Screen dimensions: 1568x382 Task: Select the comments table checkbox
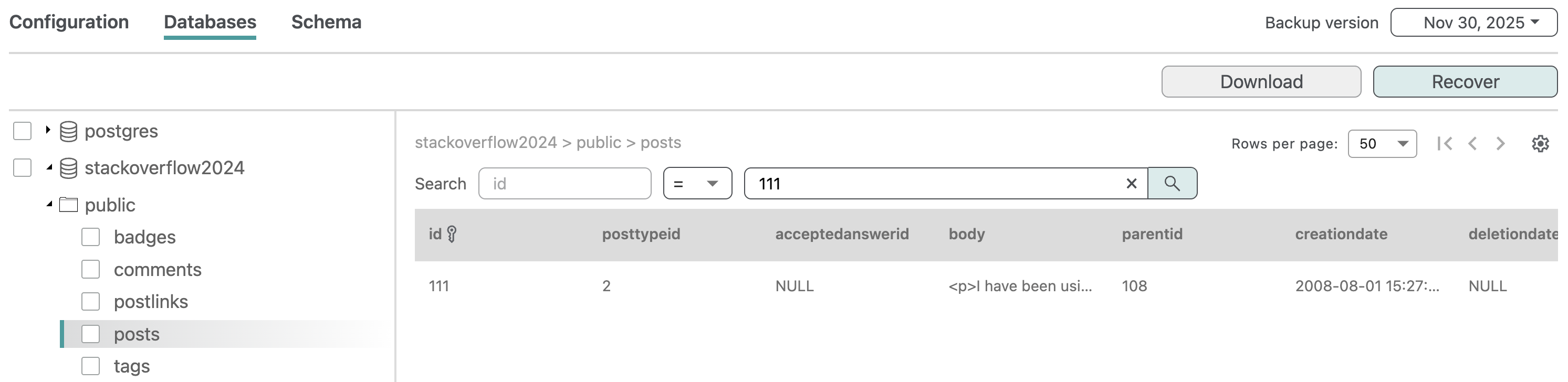(91, 269)
